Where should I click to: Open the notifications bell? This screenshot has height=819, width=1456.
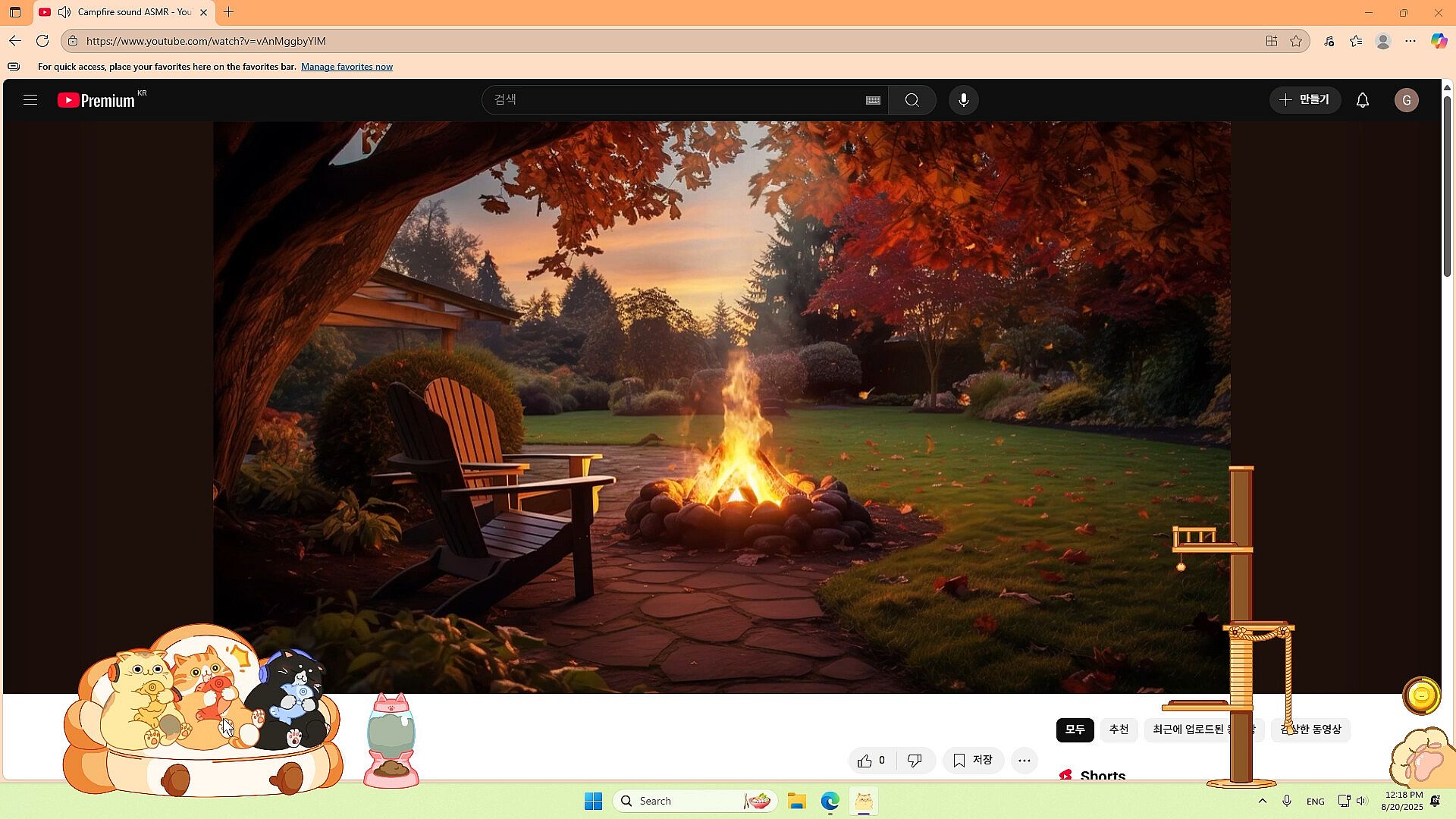coord(1363,100)
